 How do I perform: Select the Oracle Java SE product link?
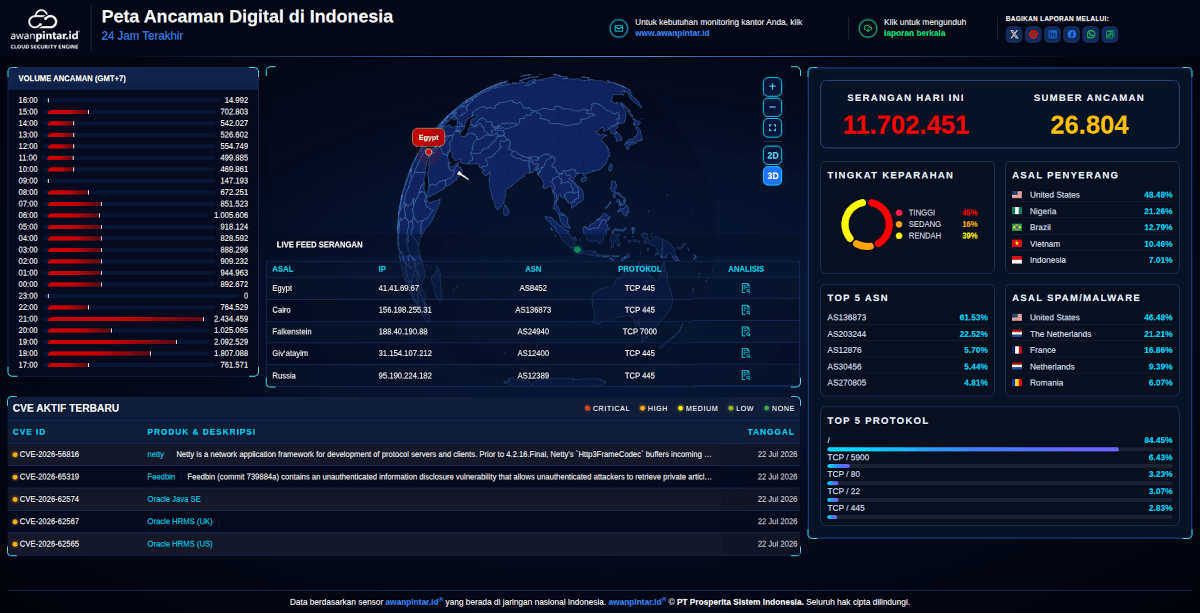(174, 499)
